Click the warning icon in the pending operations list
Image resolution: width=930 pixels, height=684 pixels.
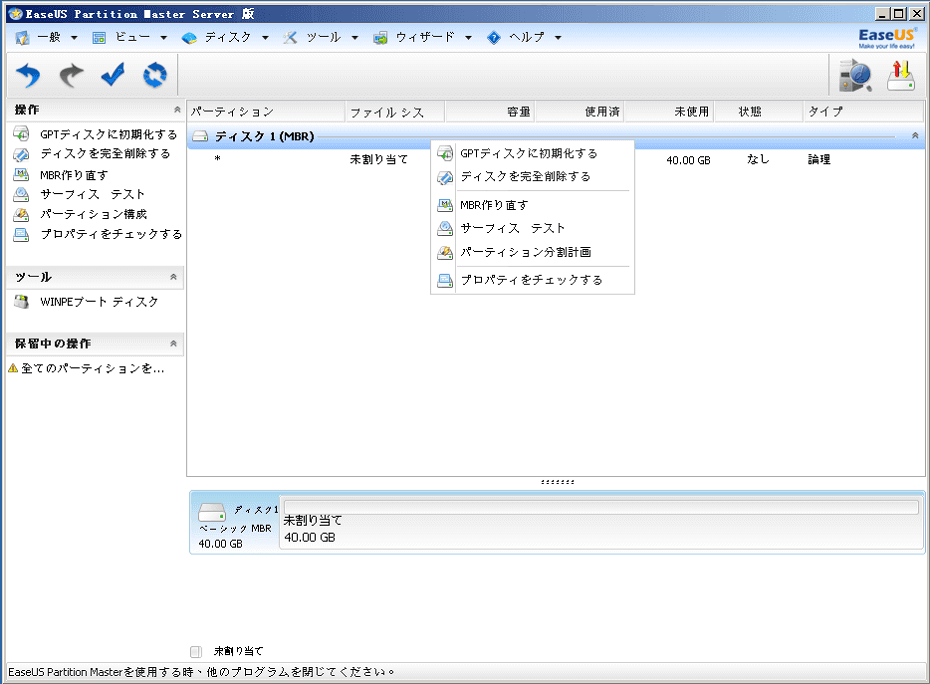click(x=13, y=368)
